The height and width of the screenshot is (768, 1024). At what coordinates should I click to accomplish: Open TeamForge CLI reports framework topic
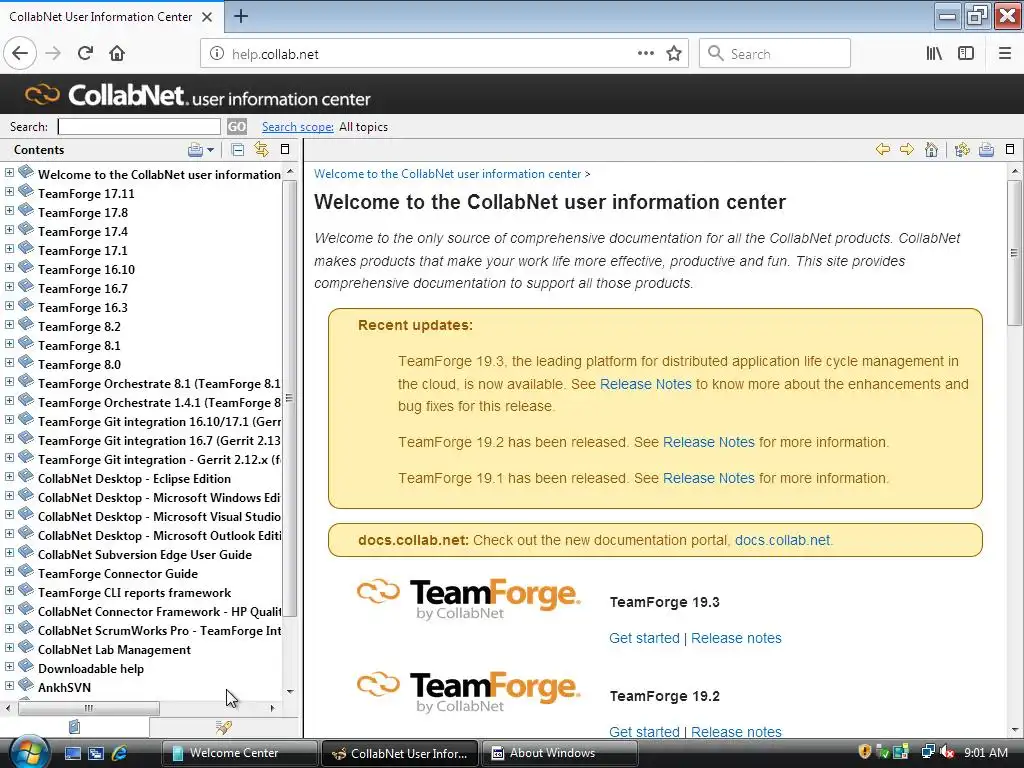[135, 592]
